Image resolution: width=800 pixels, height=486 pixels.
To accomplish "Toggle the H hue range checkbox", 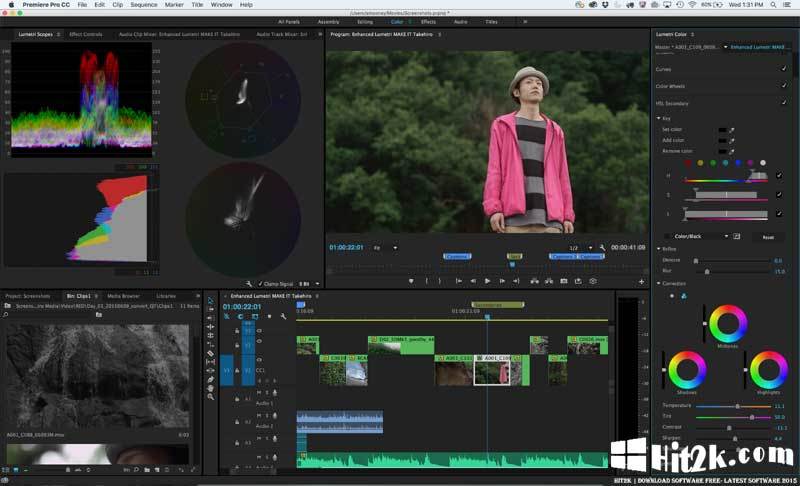I will pos(779,175).
